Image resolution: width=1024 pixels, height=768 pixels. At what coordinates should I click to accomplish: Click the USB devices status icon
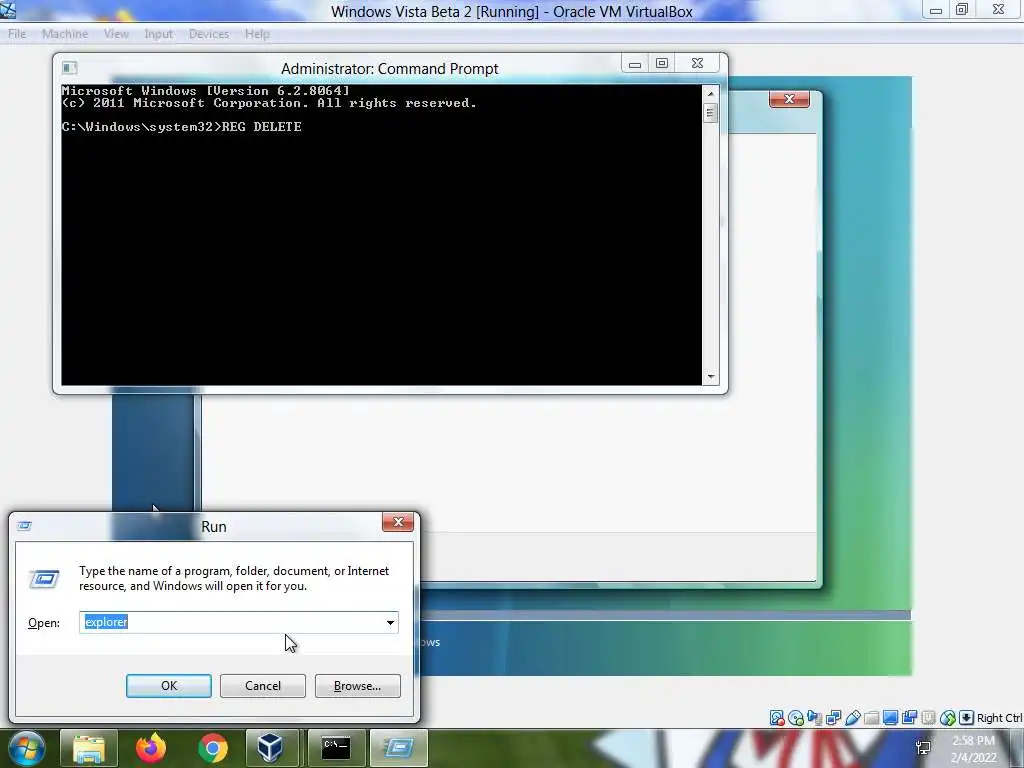click(x=852, y=718)
